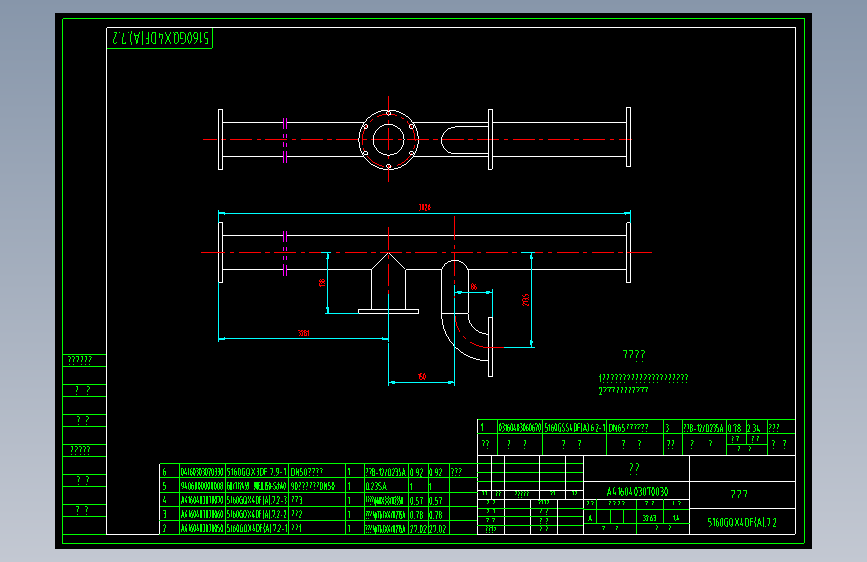Click the notes heading above the numbered notes
The width and height of the screenshot is (867, 562).
[634, 355]
